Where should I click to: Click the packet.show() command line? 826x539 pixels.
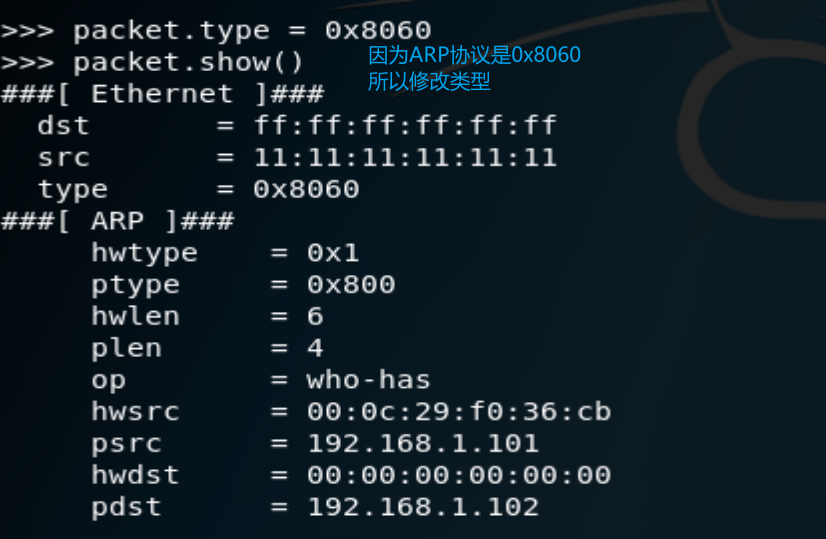click(x=152, y=62)
